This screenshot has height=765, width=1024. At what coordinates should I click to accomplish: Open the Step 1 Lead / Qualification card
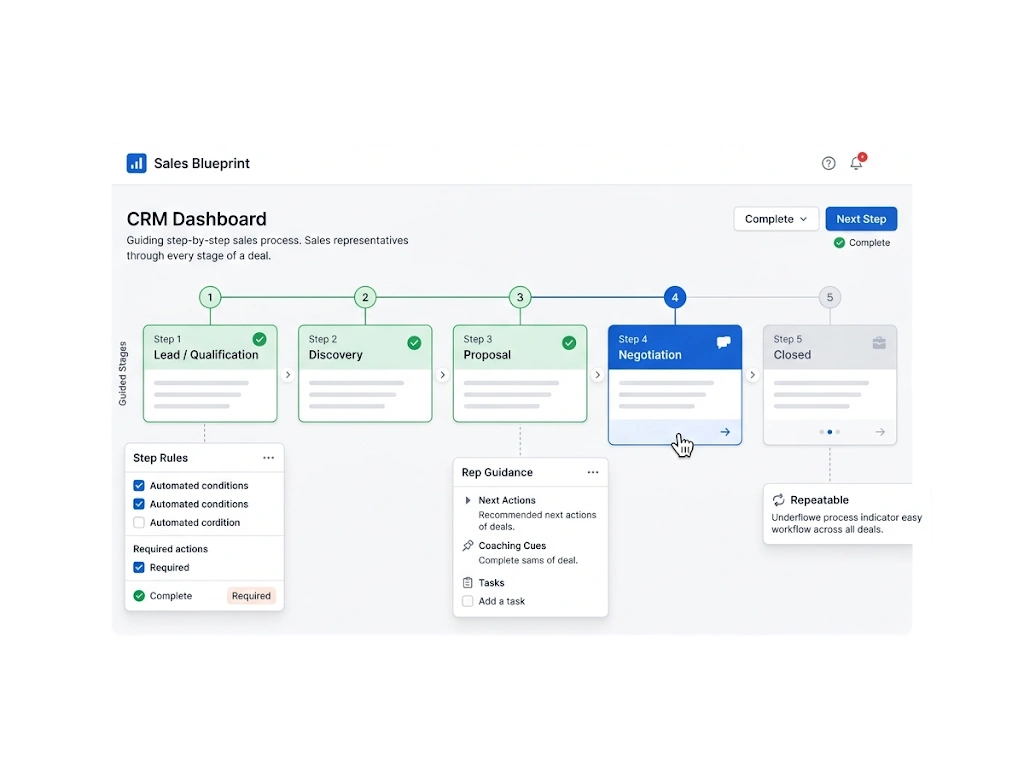(x=210, y=374)
